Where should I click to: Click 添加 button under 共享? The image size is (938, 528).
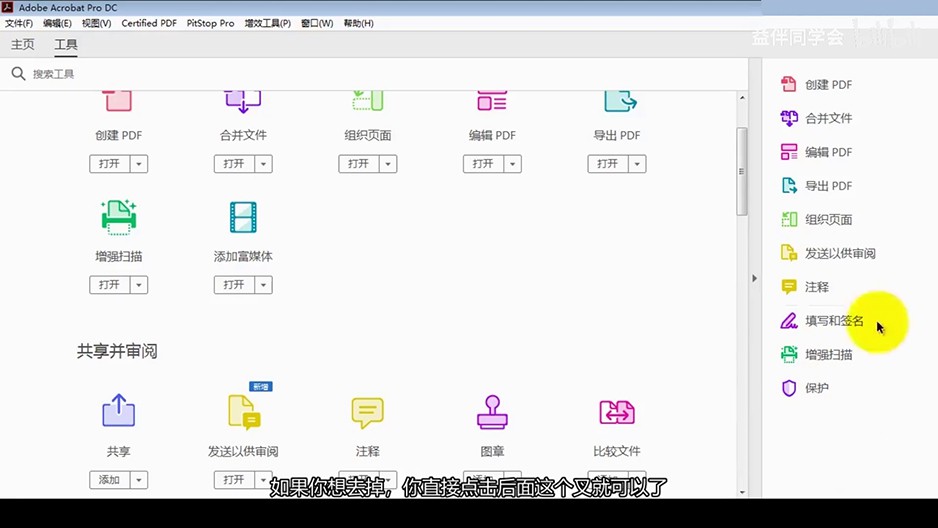[x=110, y=480]
